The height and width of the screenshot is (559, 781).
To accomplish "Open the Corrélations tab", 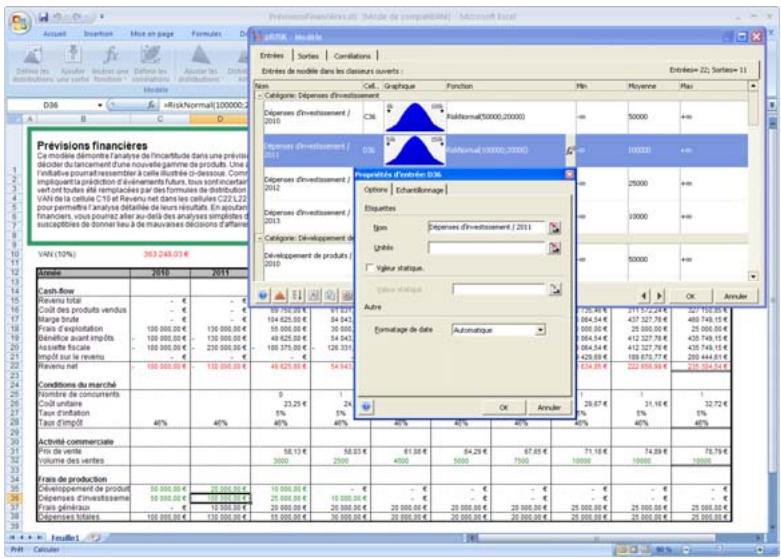I will [x=350, y=57].
